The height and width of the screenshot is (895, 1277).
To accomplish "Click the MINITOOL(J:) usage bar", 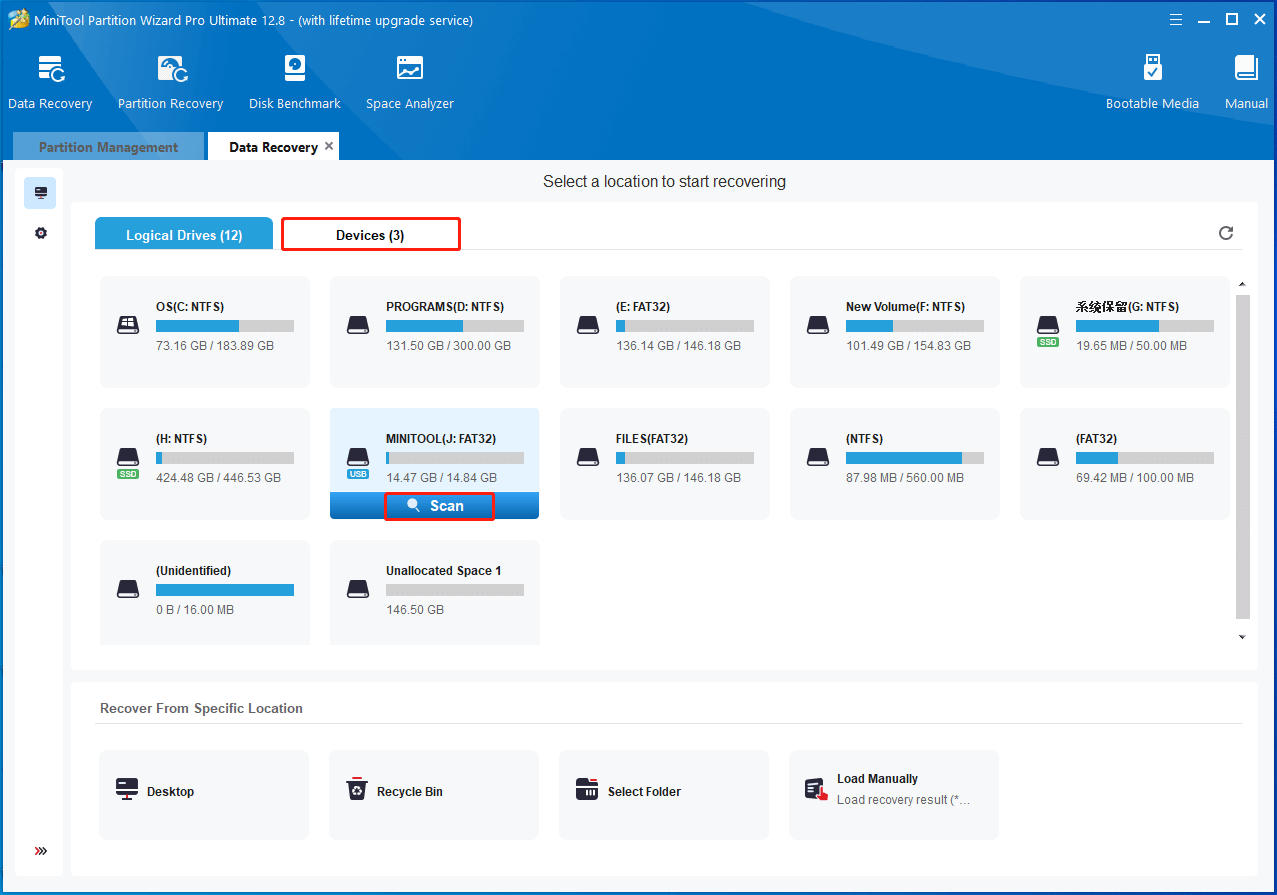I will pyautogui.click(x=455, y=458).
